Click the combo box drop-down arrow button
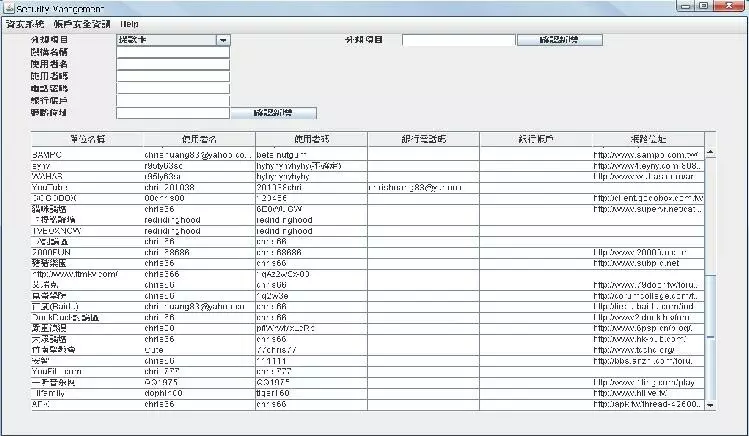This screenshot has width=749, height=436. (x=223, y=40)
